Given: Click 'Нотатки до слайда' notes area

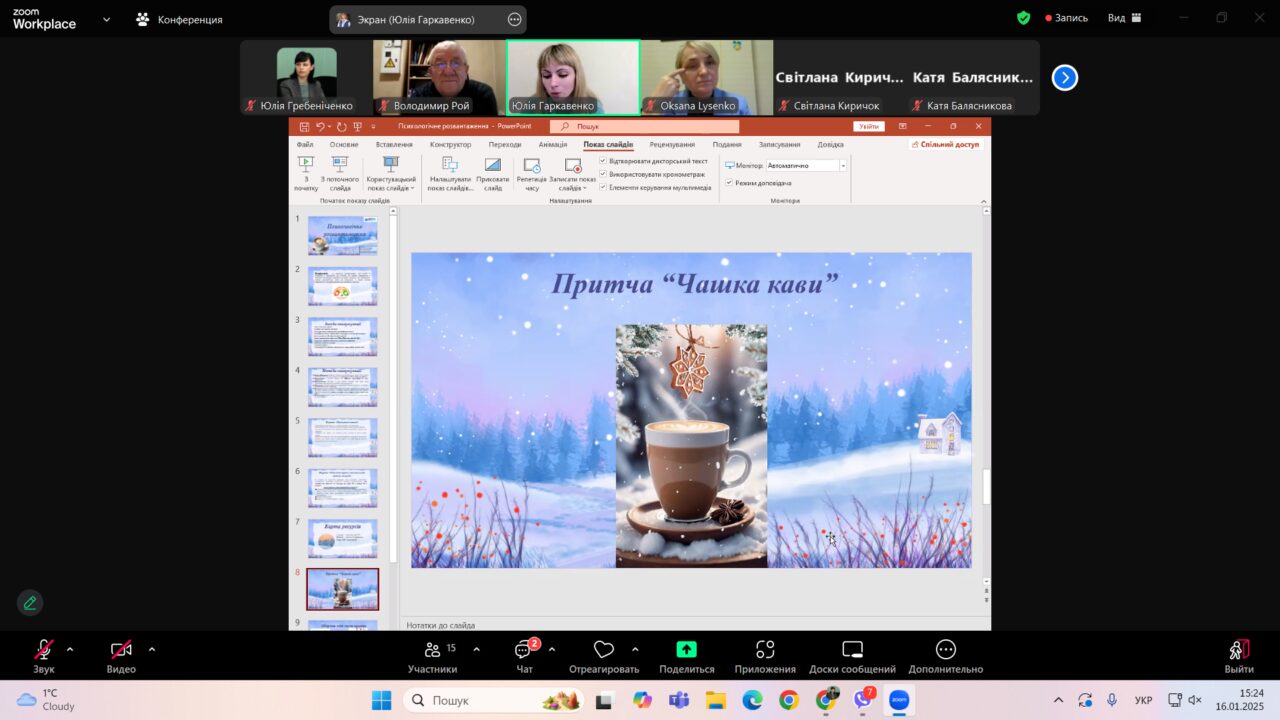Looking at the screenshot, I should pos(441,625).
